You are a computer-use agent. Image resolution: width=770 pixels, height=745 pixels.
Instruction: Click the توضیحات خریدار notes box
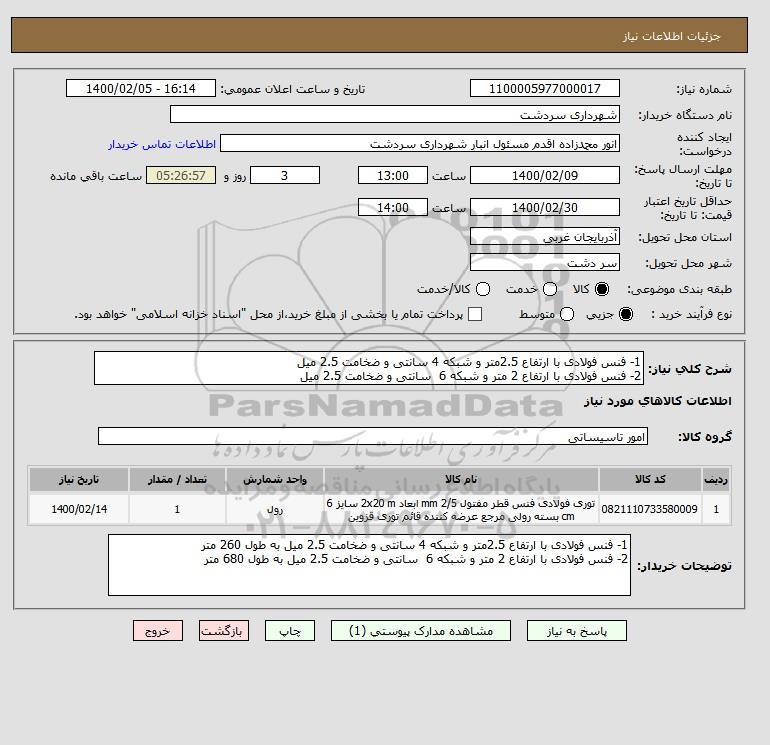369,565
